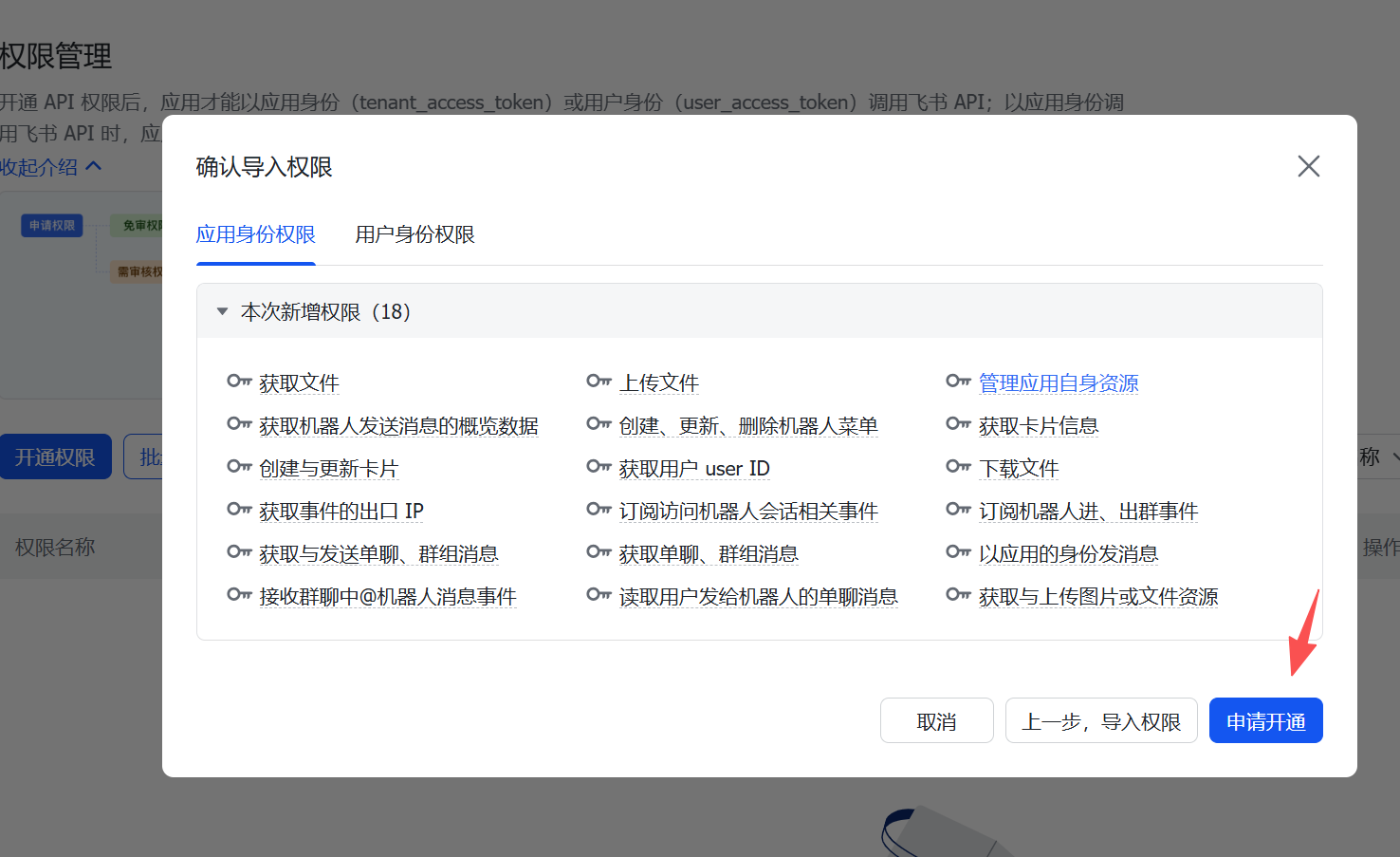Click key icon beside 获取机器人发送消息的概览数据
The height and width of the screenshot is (857, 1400).
click(x=239, y=424)
